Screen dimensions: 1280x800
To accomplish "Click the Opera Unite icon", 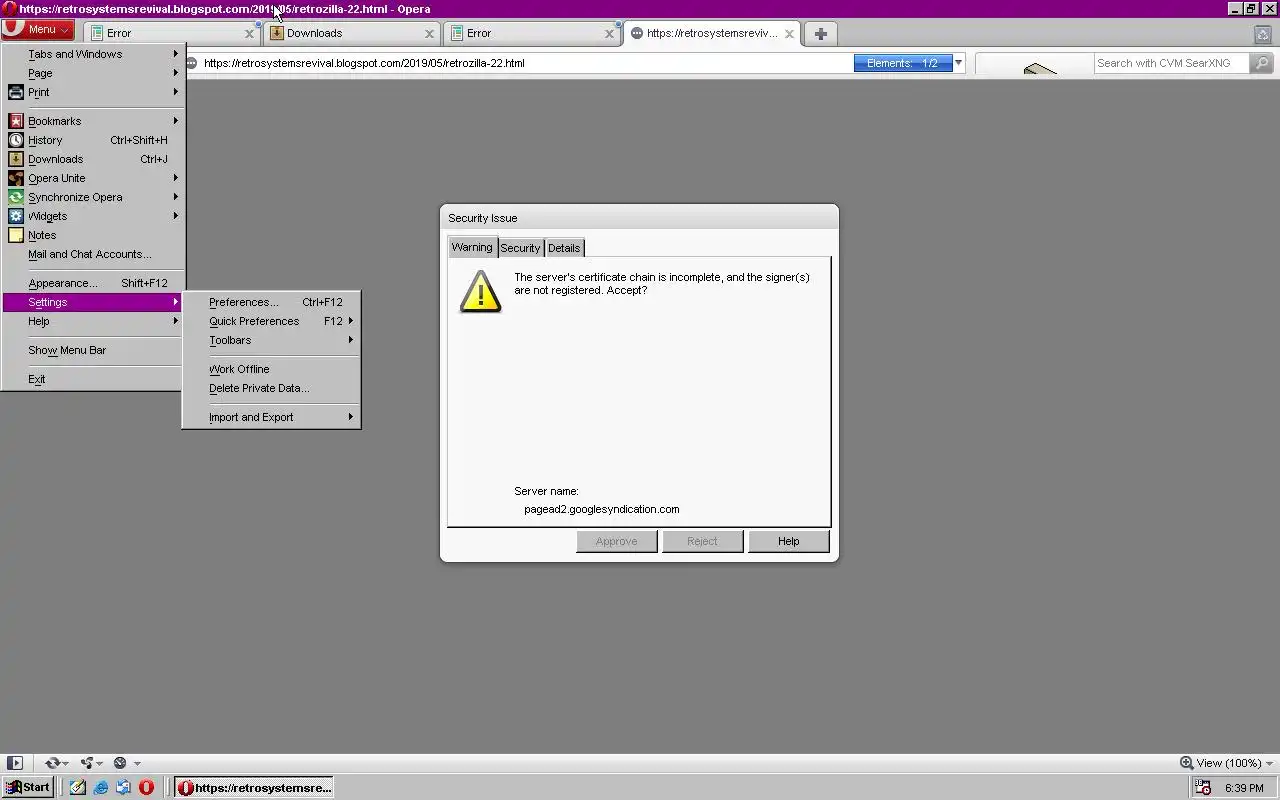I will [x=15, y=178].
